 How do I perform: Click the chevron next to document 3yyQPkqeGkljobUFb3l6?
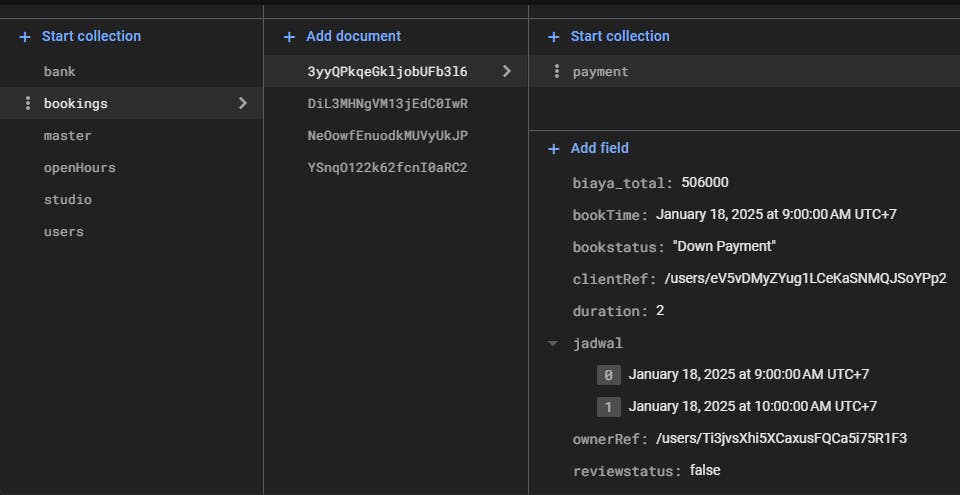507,72
